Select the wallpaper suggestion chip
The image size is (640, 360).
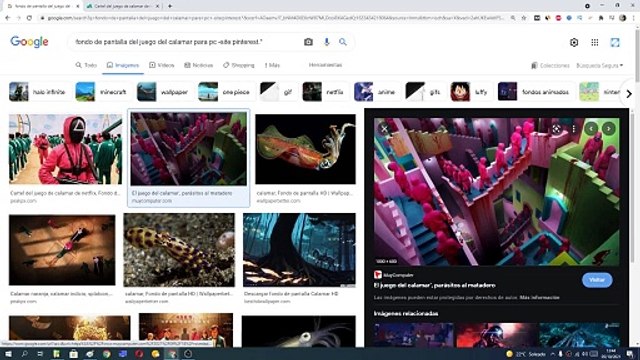[x=163, y=92]
